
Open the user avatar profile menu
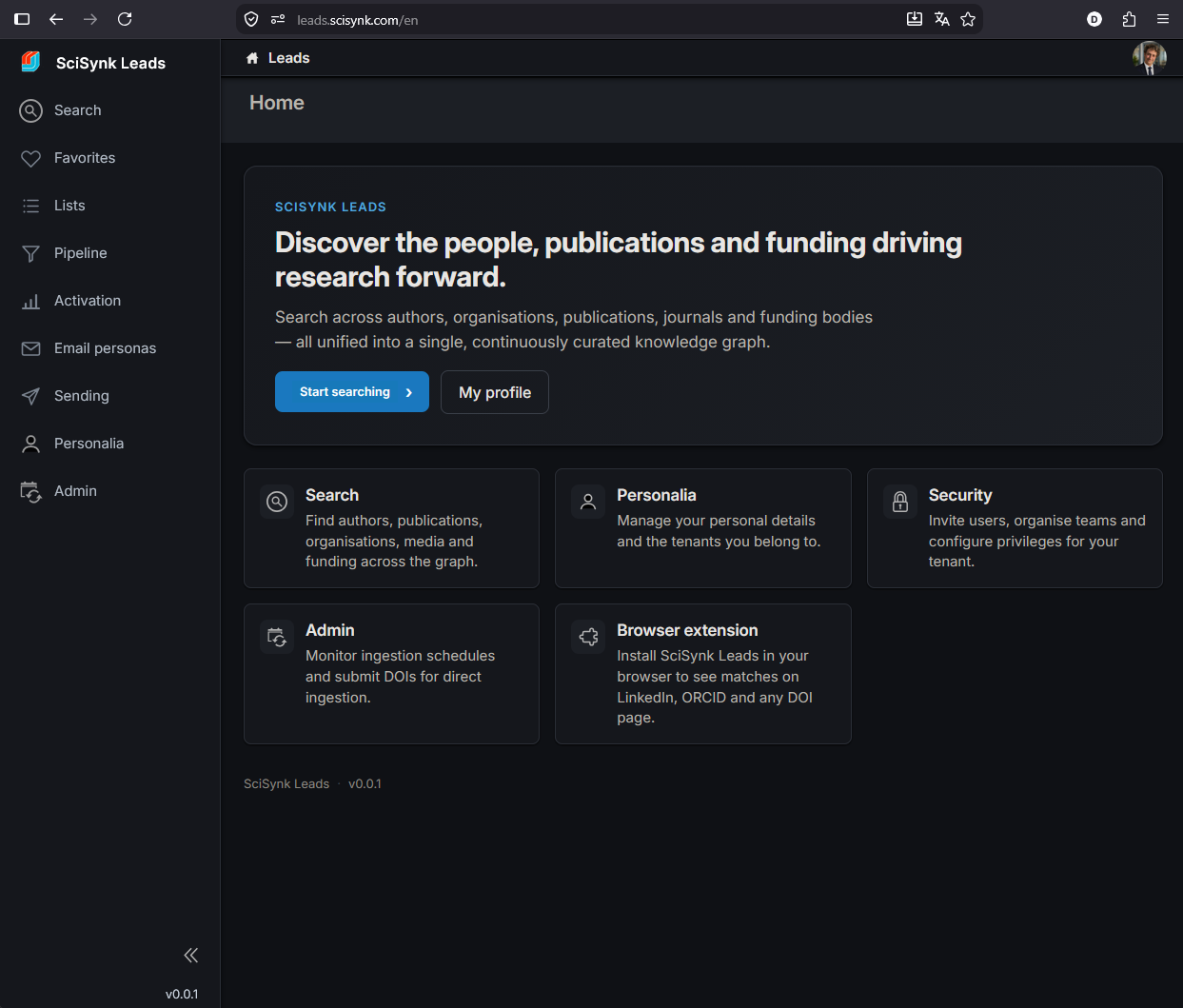(x=1150, y=58)
